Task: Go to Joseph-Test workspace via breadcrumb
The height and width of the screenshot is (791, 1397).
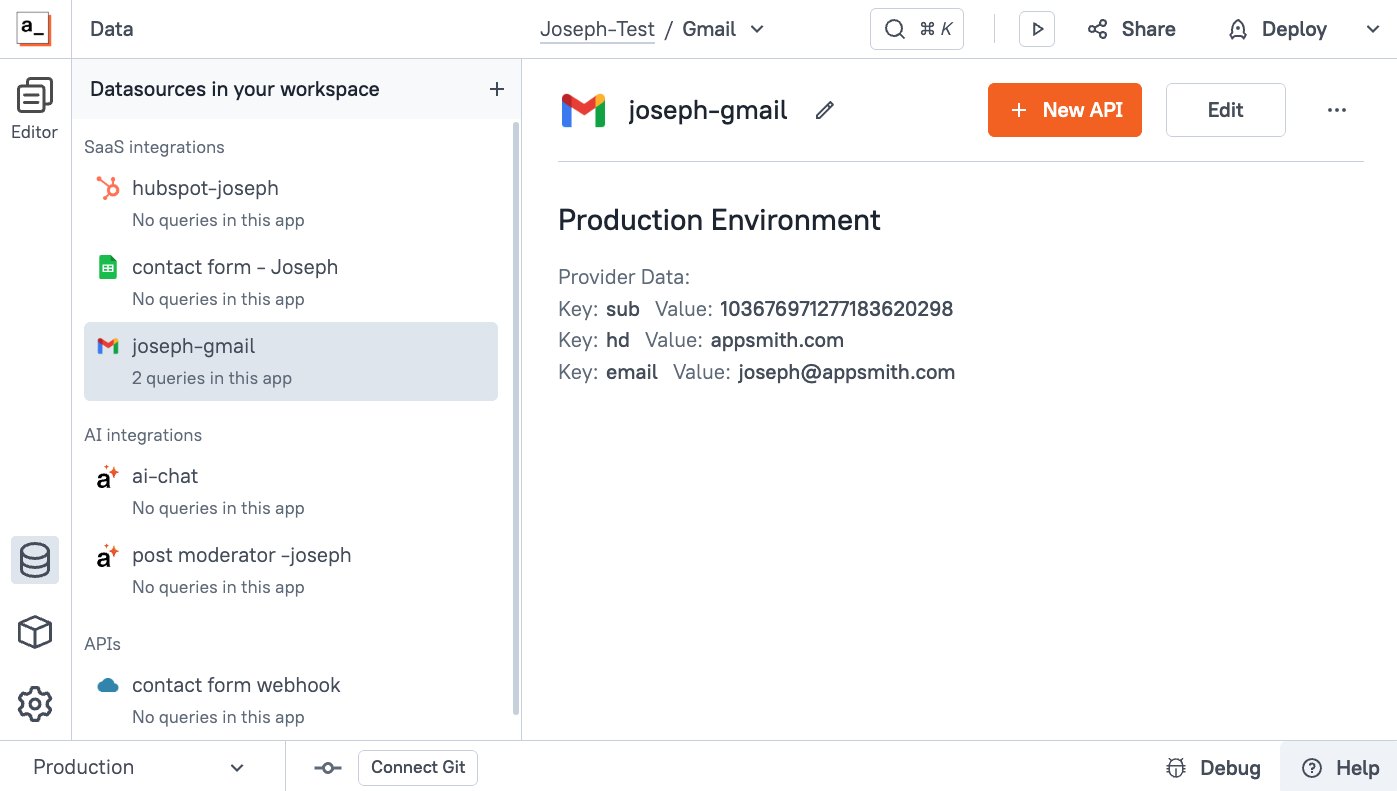Action: [597, 29]
